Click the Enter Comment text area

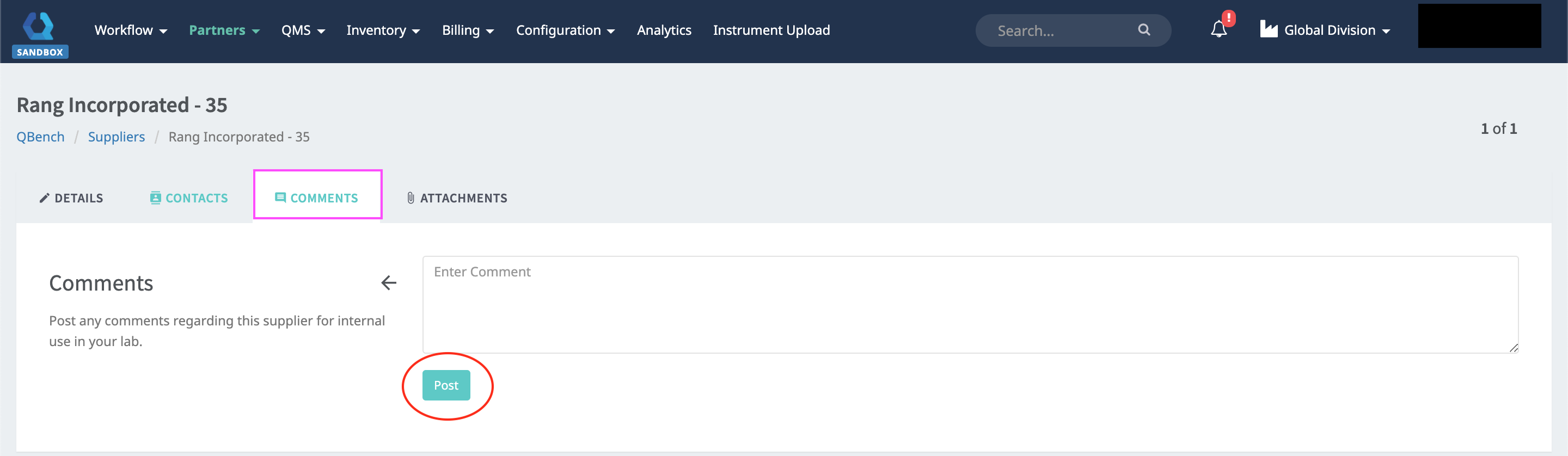click(970, 305)
